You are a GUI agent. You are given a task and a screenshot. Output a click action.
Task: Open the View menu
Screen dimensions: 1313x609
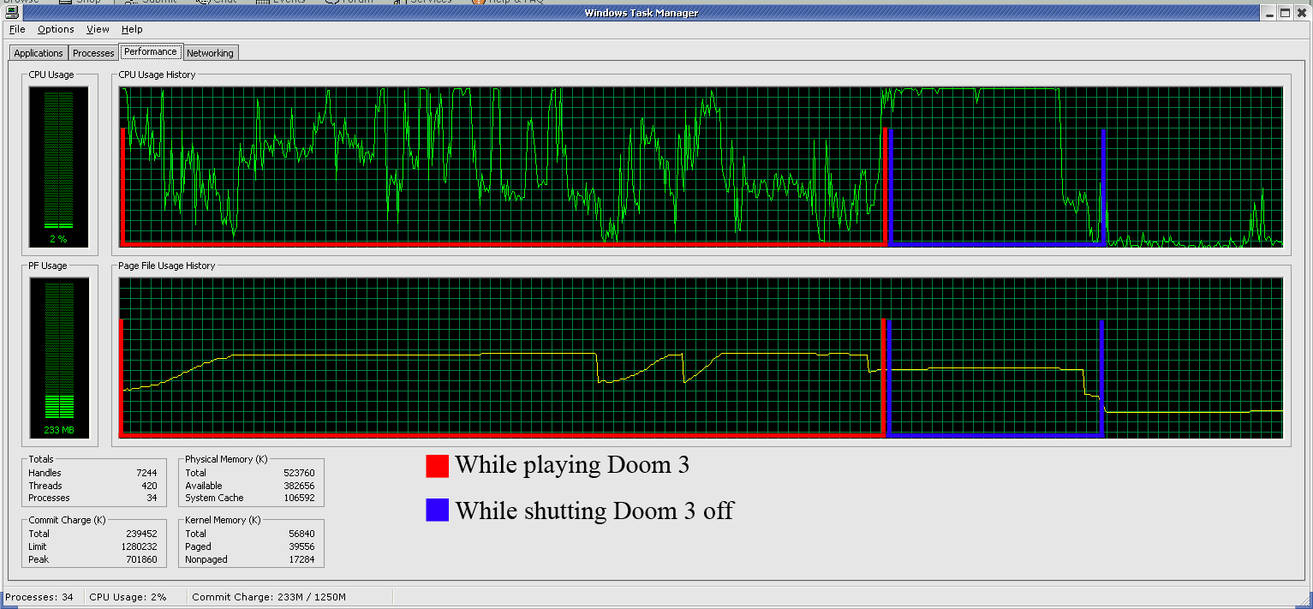[x=98, y=29]
